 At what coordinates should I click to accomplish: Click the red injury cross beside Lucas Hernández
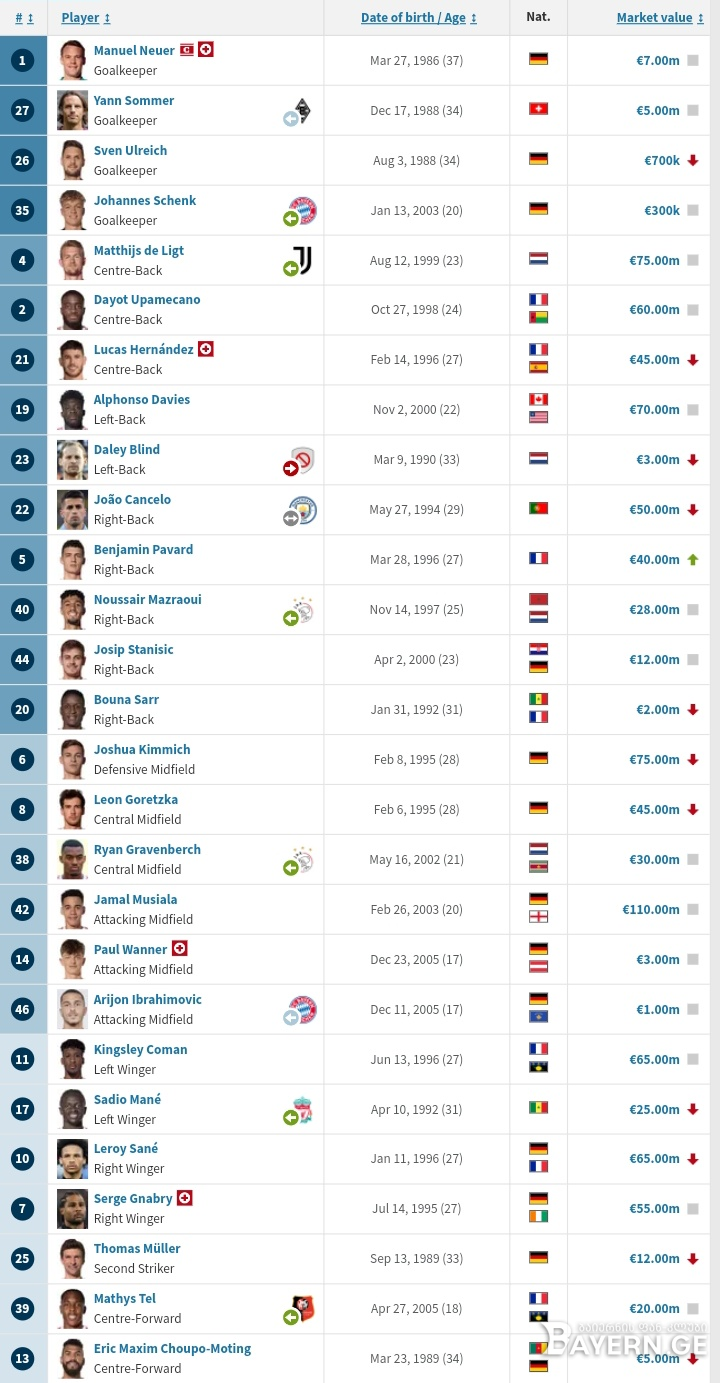point(206,349)
